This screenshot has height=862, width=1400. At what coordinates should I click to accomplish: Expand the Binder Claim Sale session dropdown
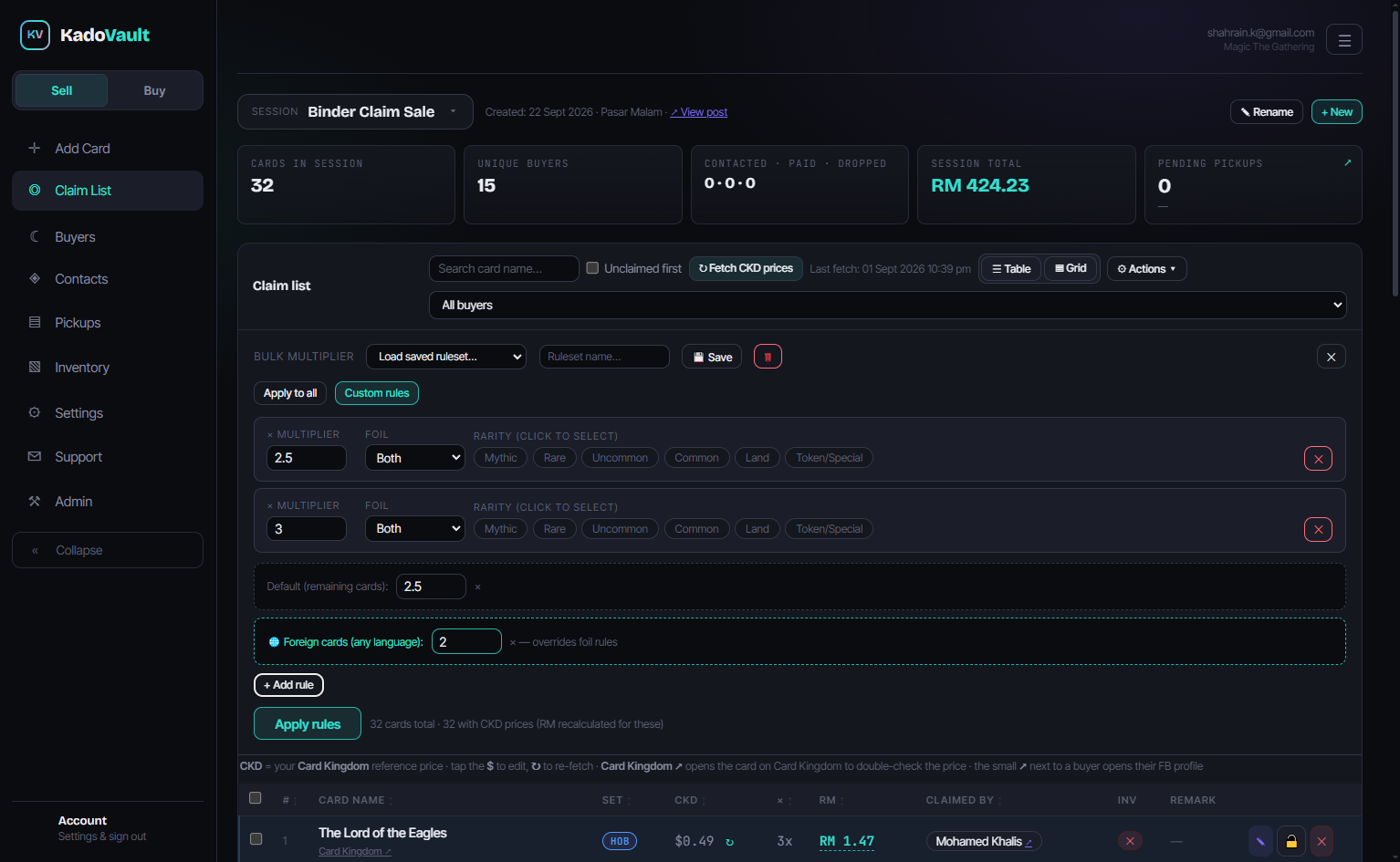coord(355,111)
